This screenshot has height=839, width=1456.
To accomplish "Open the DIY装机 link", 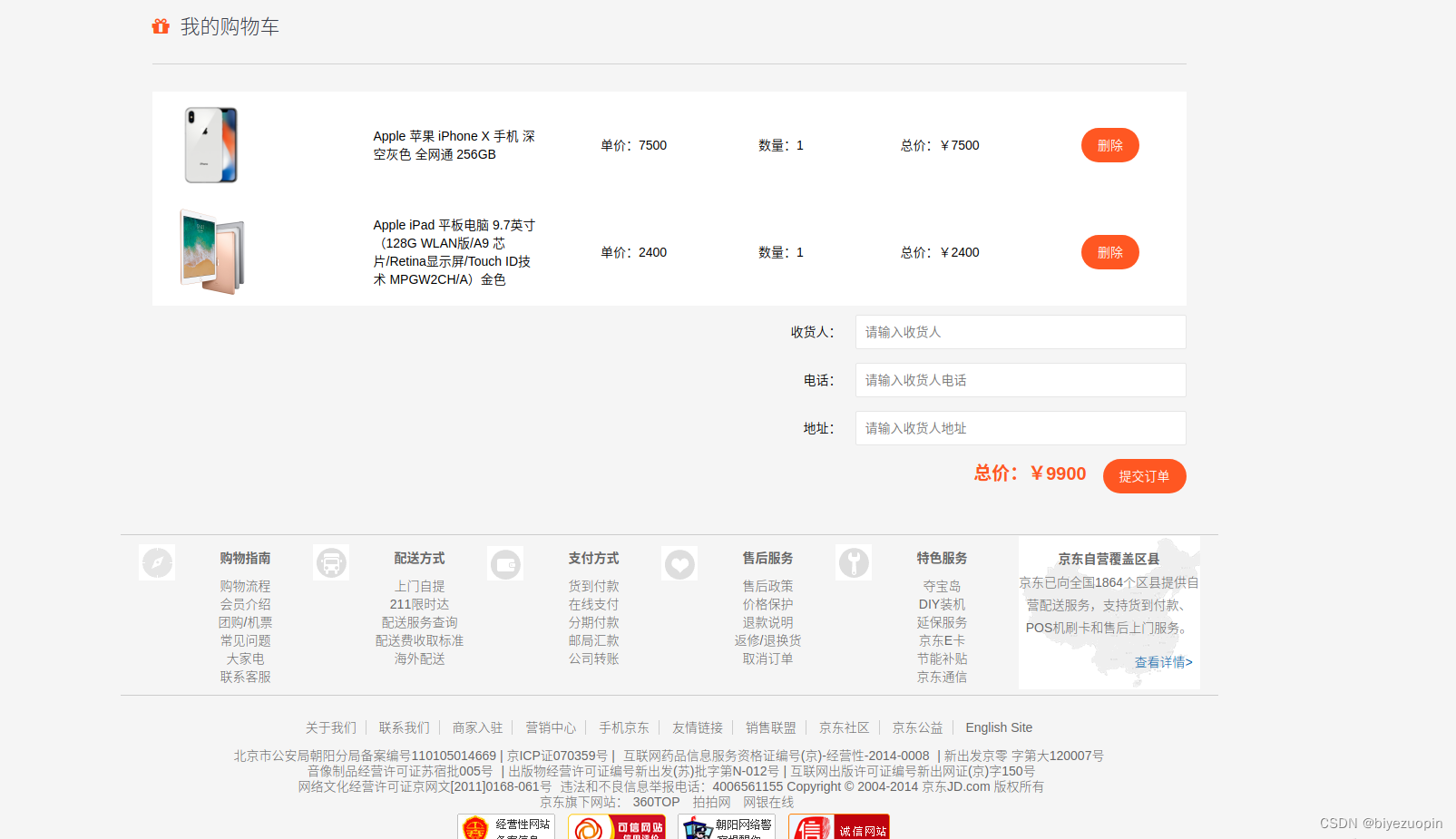I will (943, 604).
